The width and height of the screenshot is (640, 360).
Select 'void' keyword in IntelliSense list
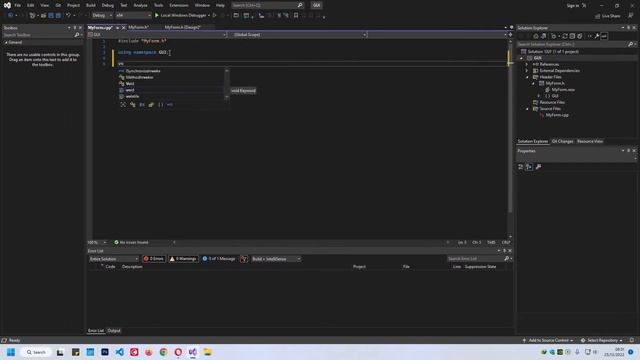[x=171, y=90]
